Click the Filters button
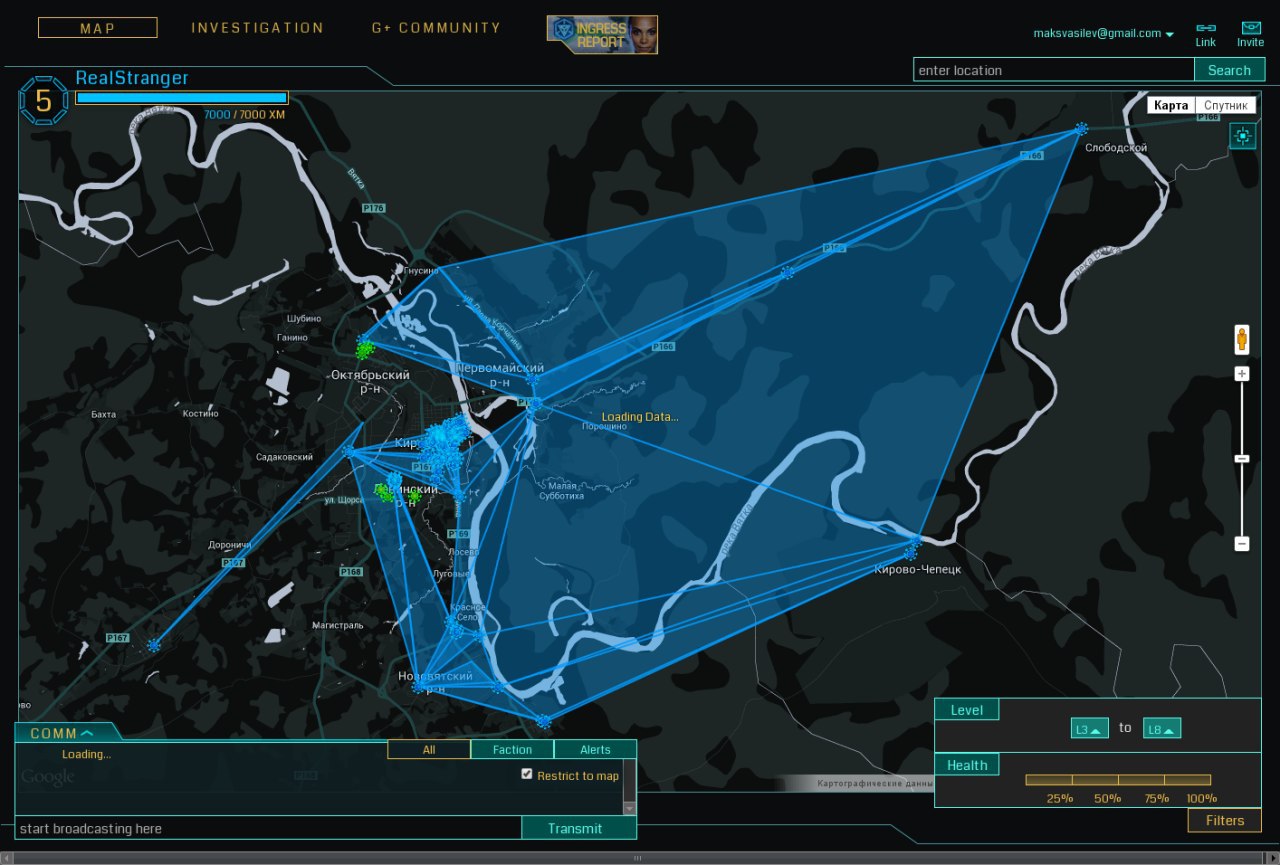Screen dimensions: 1280x865 (x=1225, y=821)
